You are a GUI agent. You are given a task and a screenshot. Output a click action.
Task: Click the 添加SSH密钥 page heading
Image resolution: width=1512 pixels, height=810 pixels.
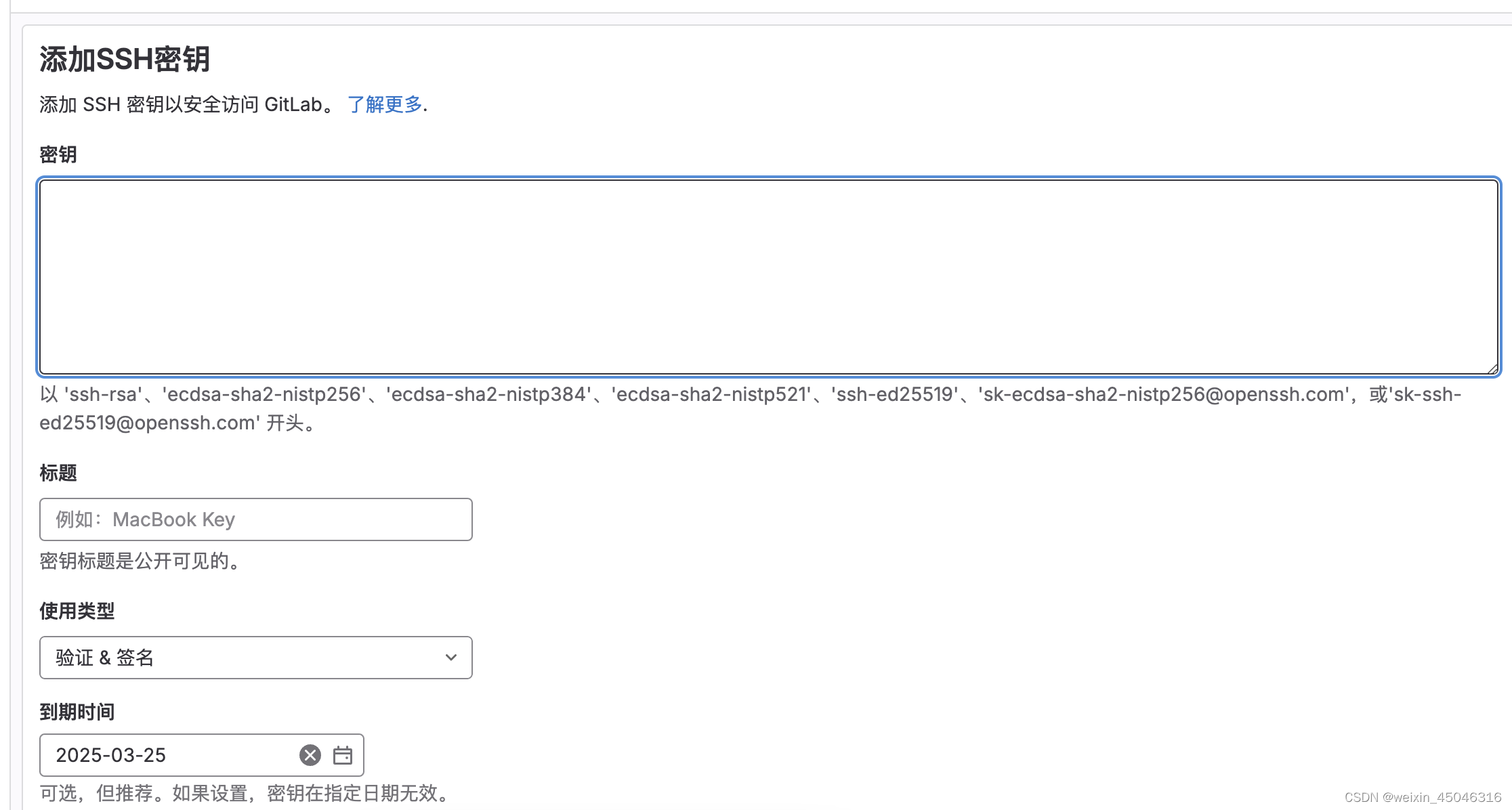click(125, 60)
